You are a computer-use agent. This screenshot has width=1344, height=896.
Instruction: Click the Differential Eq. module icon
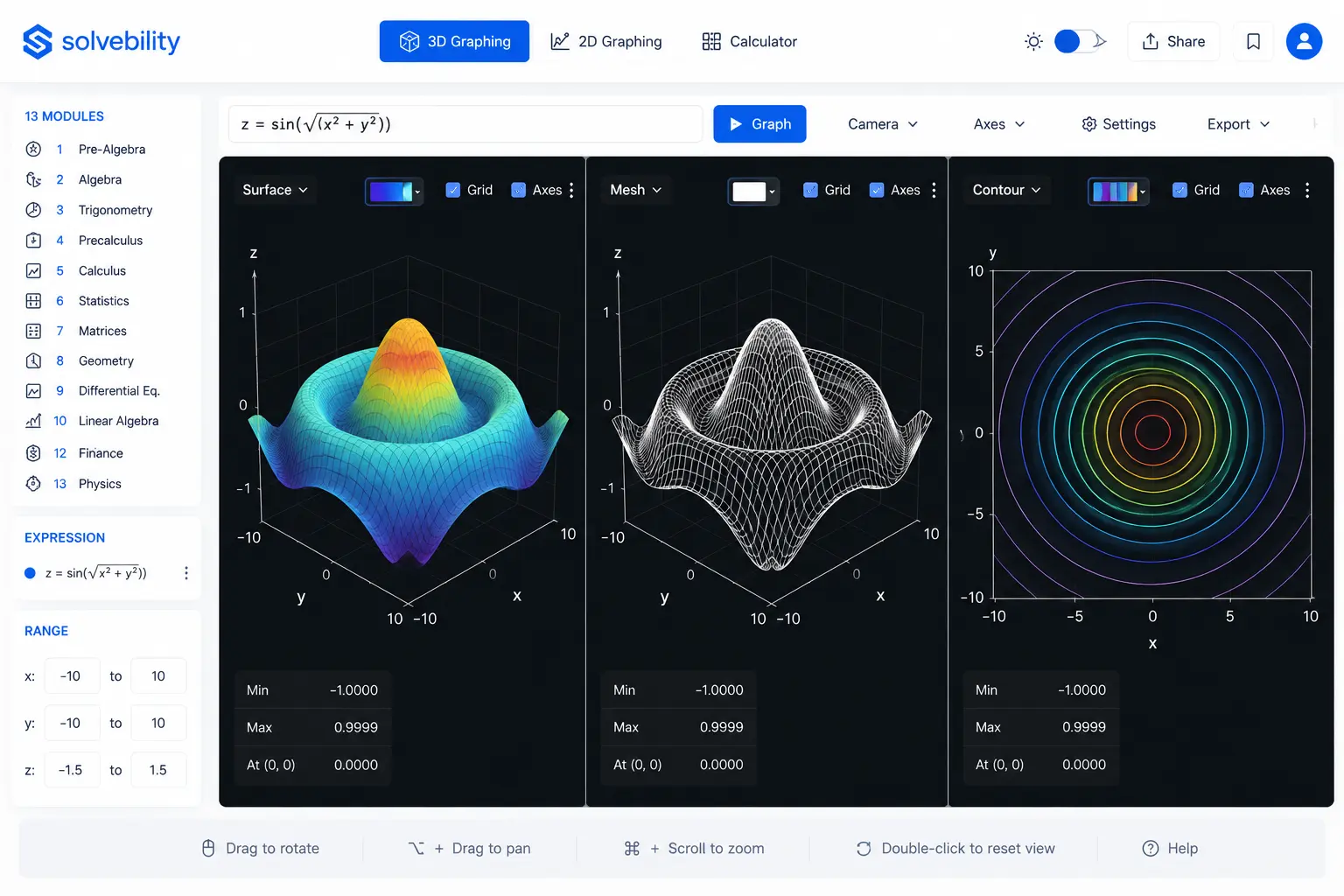[33, 391]
